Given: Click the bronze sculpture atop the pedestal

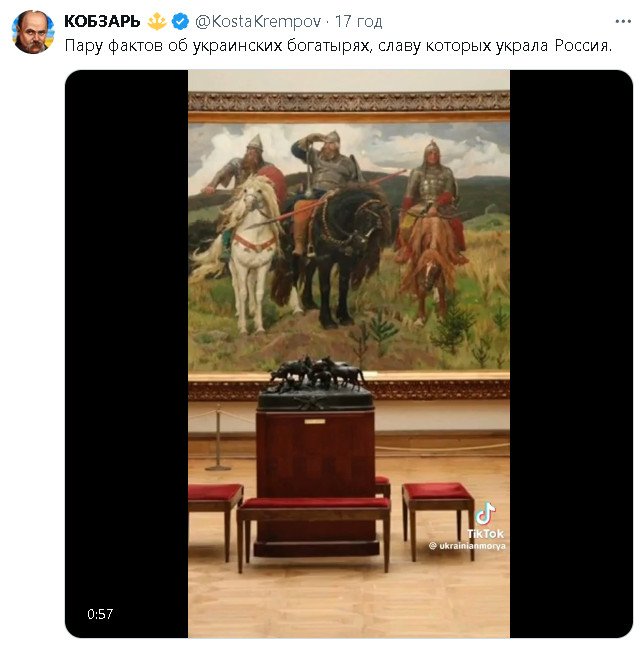Looking at the screenshot, I should tap(316, 374).
